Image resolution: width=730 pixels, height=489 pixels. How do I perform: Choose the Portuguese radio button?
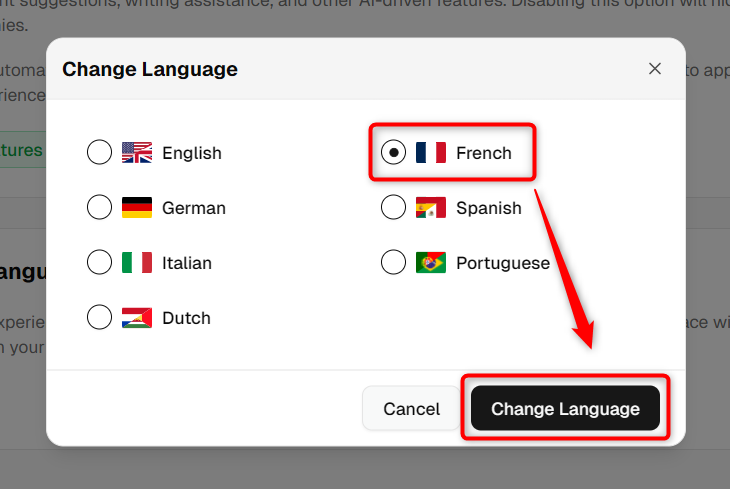click(393, 262)
